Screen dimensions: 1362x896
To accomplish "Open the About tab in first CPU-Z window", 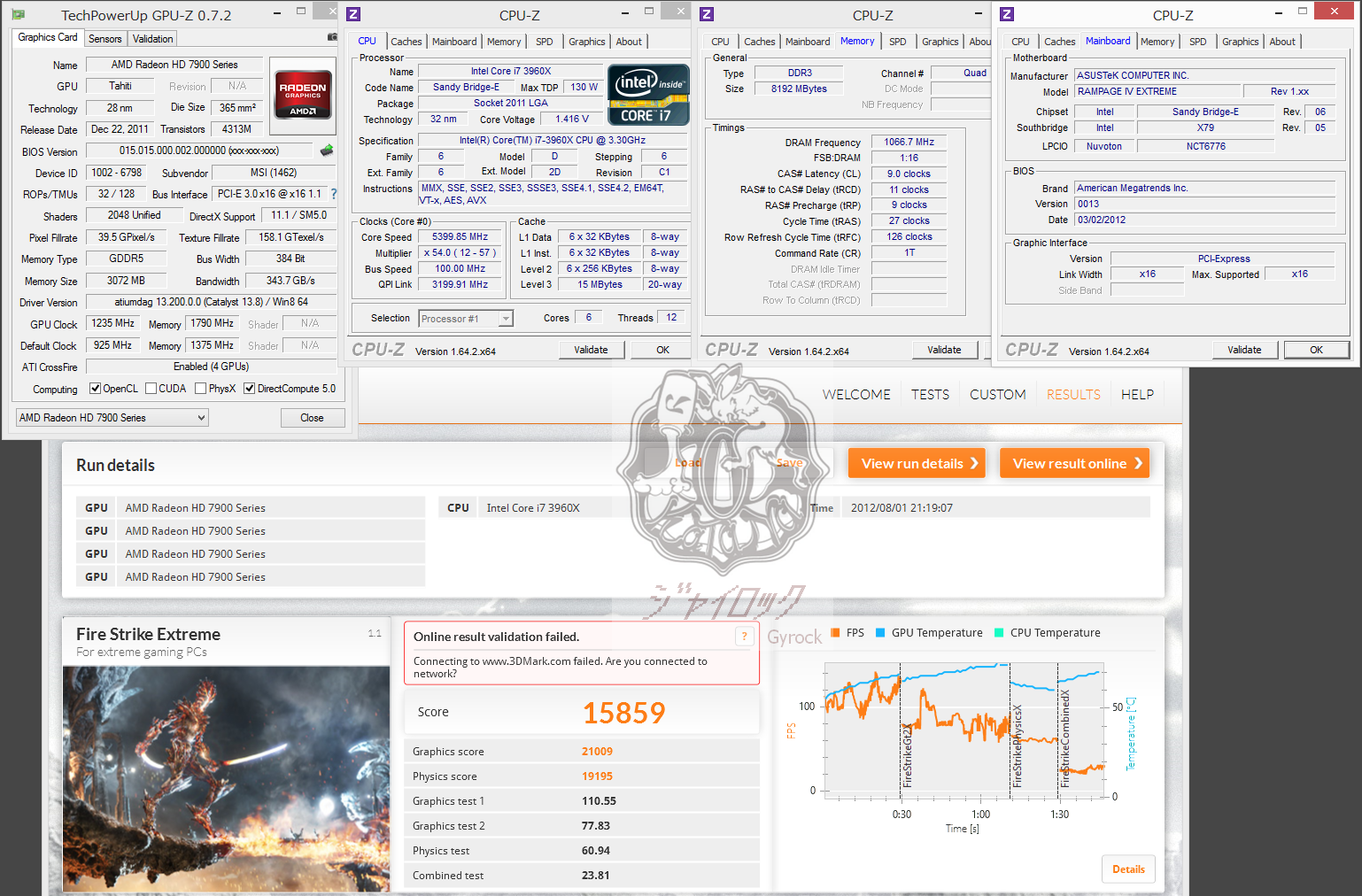I will [629, 42].
